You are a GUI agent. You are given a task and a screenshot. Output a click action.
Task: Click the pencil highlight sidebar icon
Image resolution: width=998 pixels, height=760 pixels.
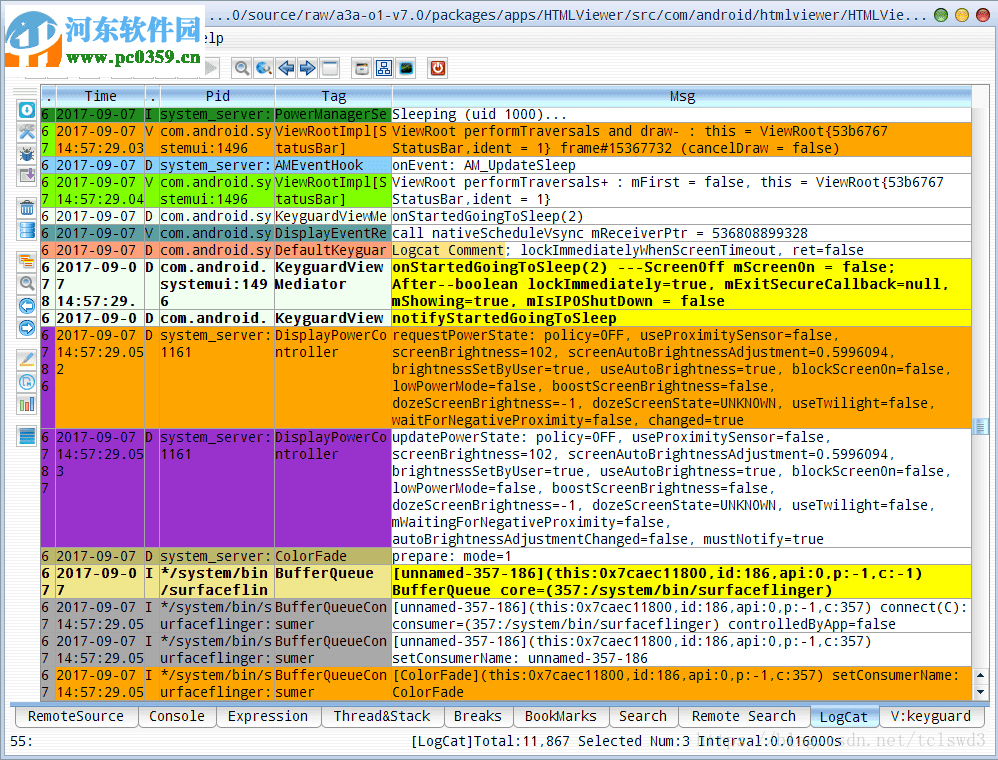pos(27,360)
